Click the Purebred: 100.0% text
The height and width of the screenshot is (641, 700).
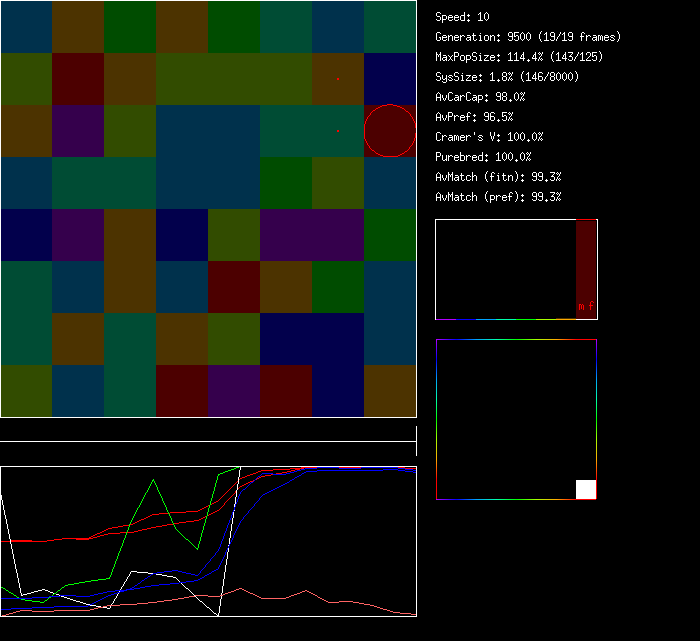[483, 157]
